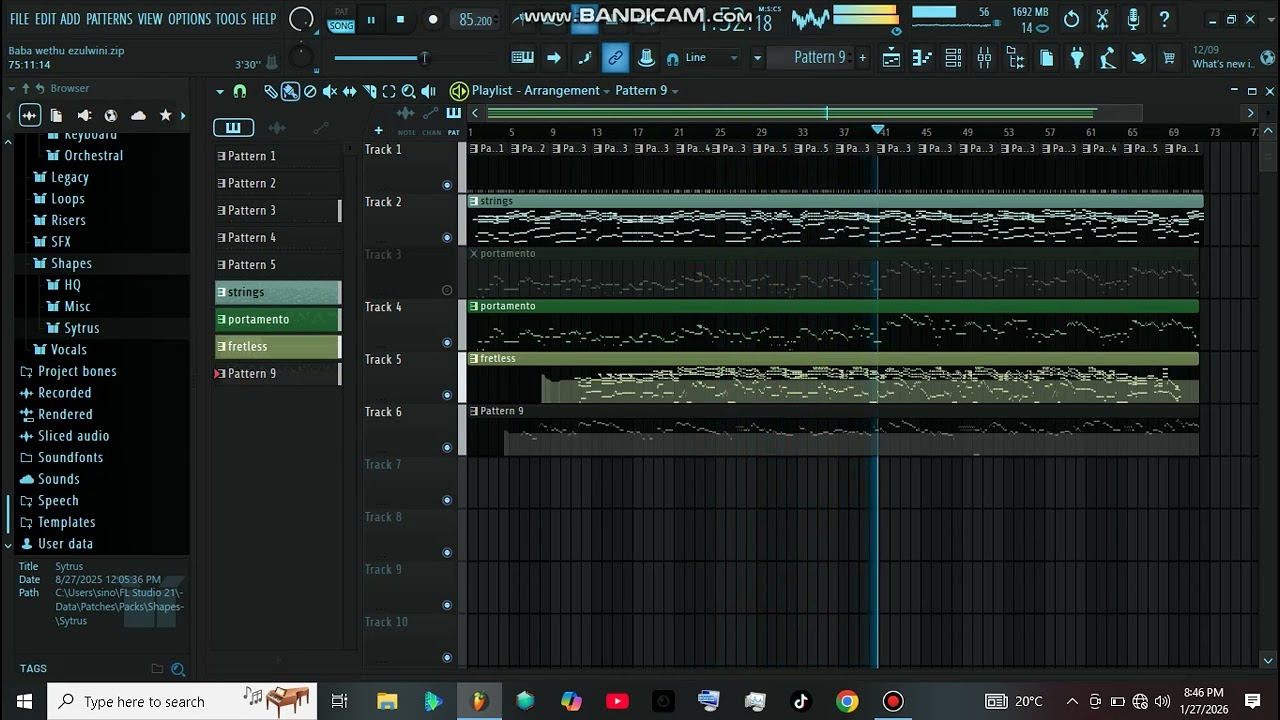Screen dimensions: 1280x720
Task: Select the Slip tool in playlist toolbar
Action: point(349,91)
